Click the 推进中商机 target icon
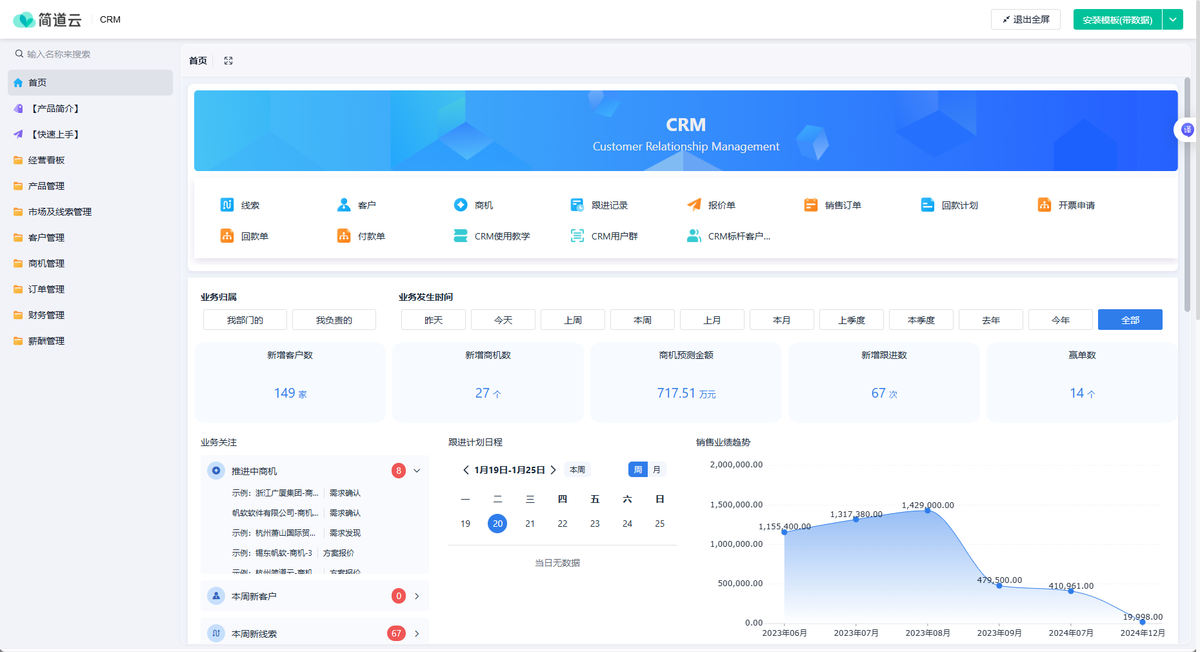 click(216, 470)
